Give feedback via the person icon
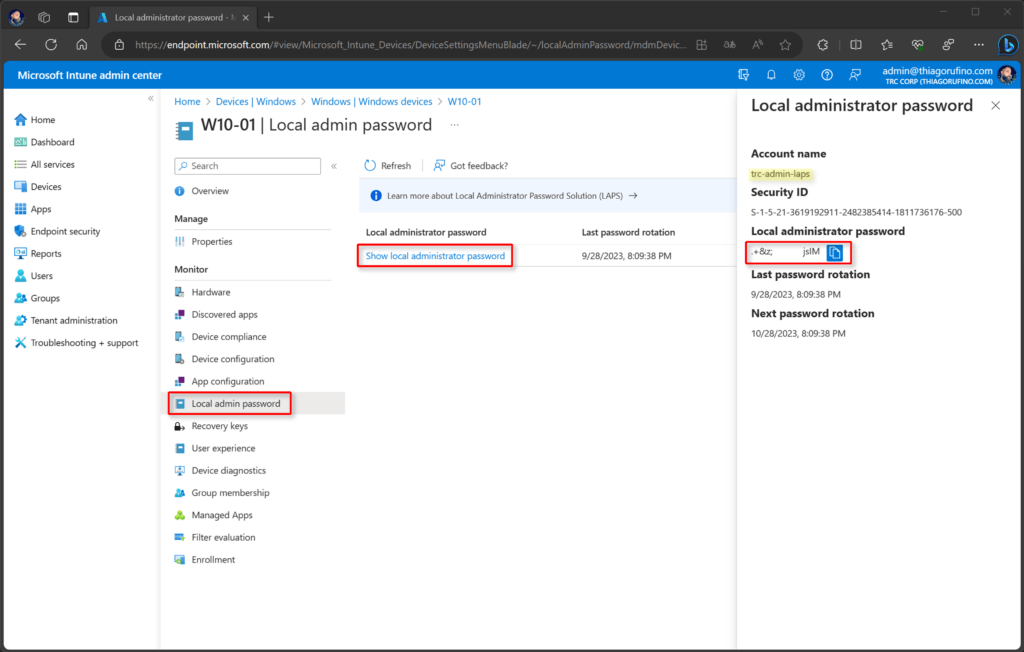 tap(855, 75)
